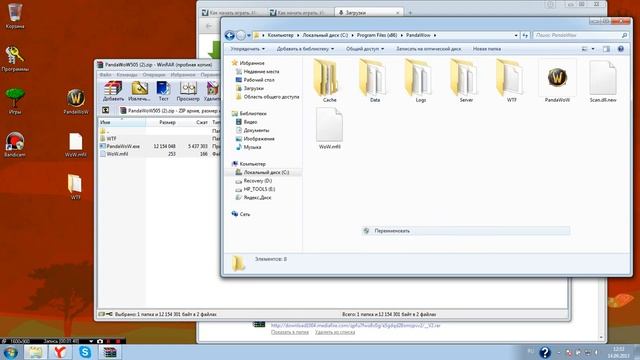Go up one level in WinRAR archive
This screenshot has height=360, width=640.
coord(105,110)
